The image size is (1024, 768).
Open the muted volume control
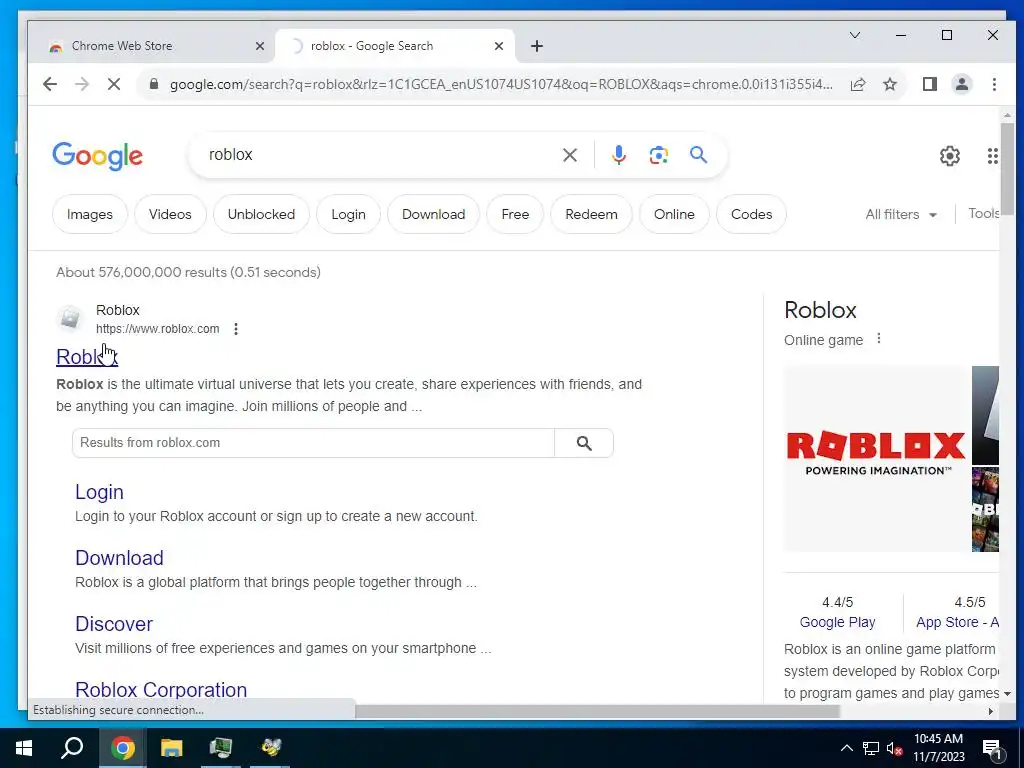click(x=895, y=749)
